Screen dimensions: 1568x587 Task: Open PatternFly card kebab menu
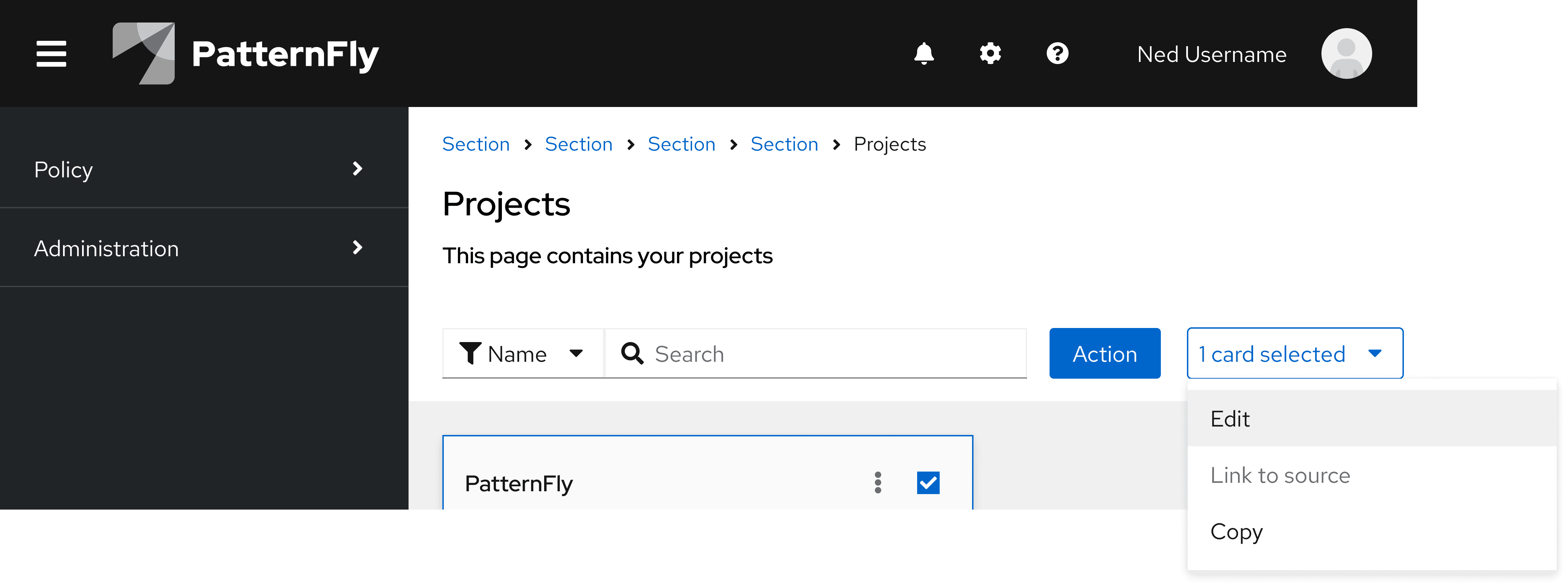878,482
